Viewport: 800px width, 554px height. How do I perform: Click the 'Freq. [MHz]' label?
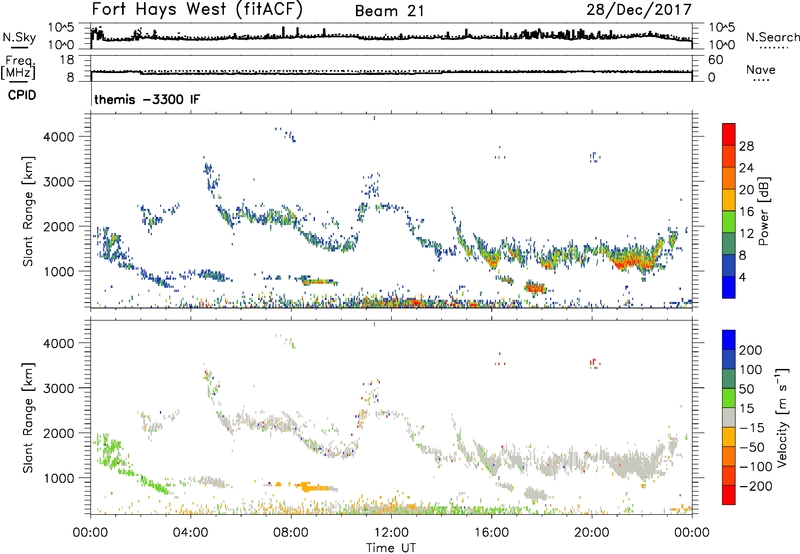(18, 68)
